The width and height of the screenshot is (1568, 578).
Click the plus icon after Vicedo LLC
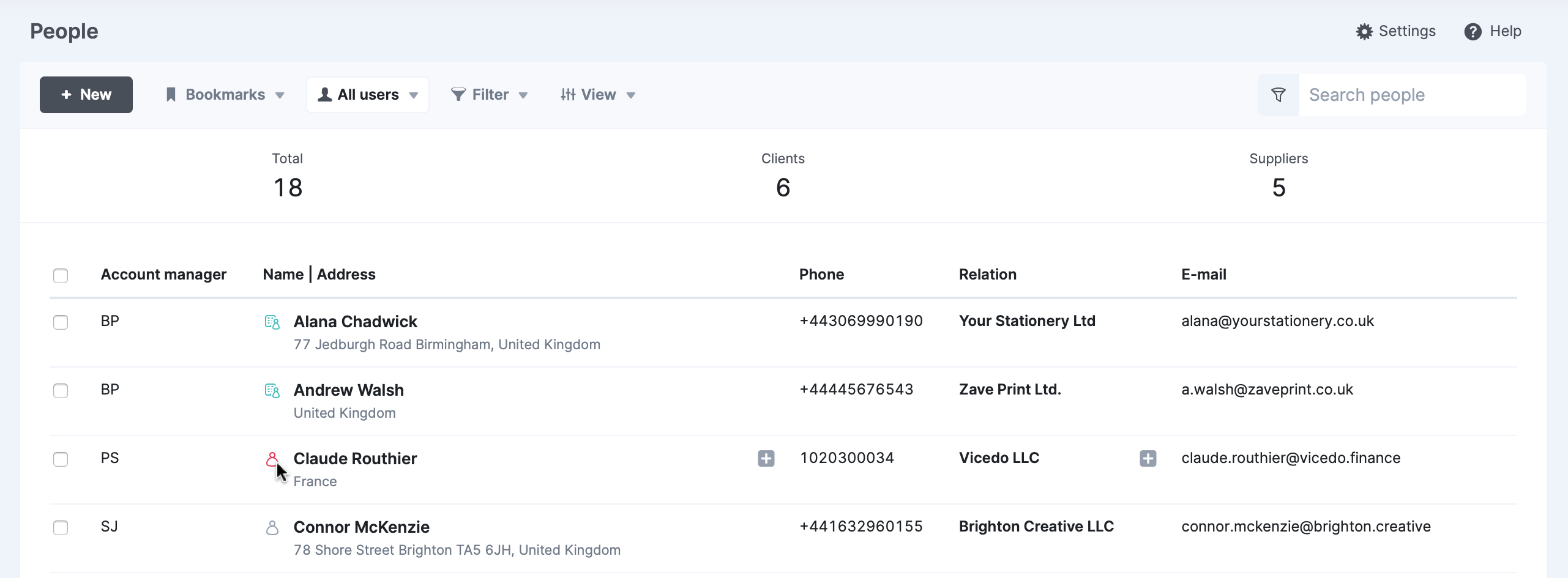click(1148, 458)
